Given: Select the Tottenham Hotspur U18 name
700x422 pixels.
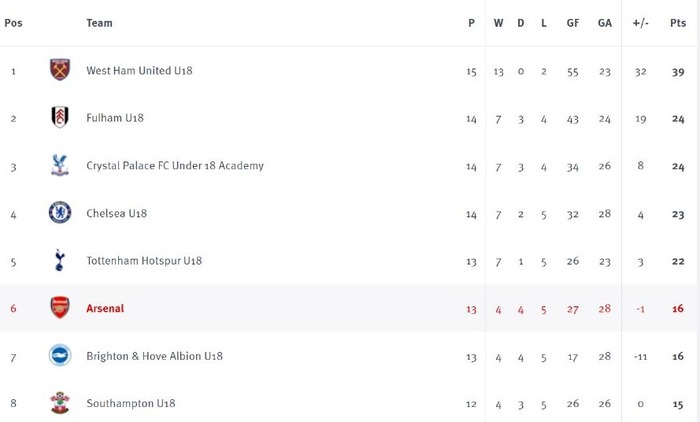Looking at the screenshot, I should coord(144,261).
